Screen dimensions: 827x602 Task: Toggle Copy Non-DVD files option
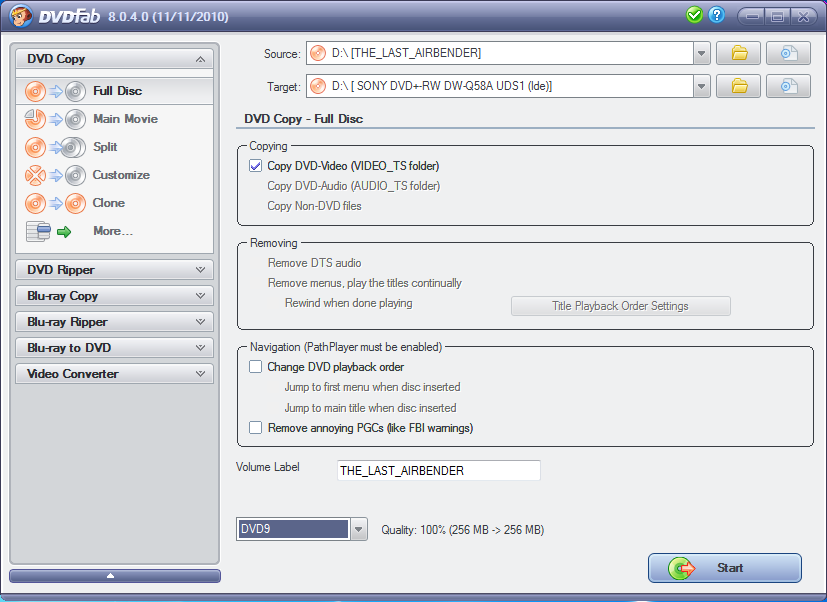tap(314, 206)
